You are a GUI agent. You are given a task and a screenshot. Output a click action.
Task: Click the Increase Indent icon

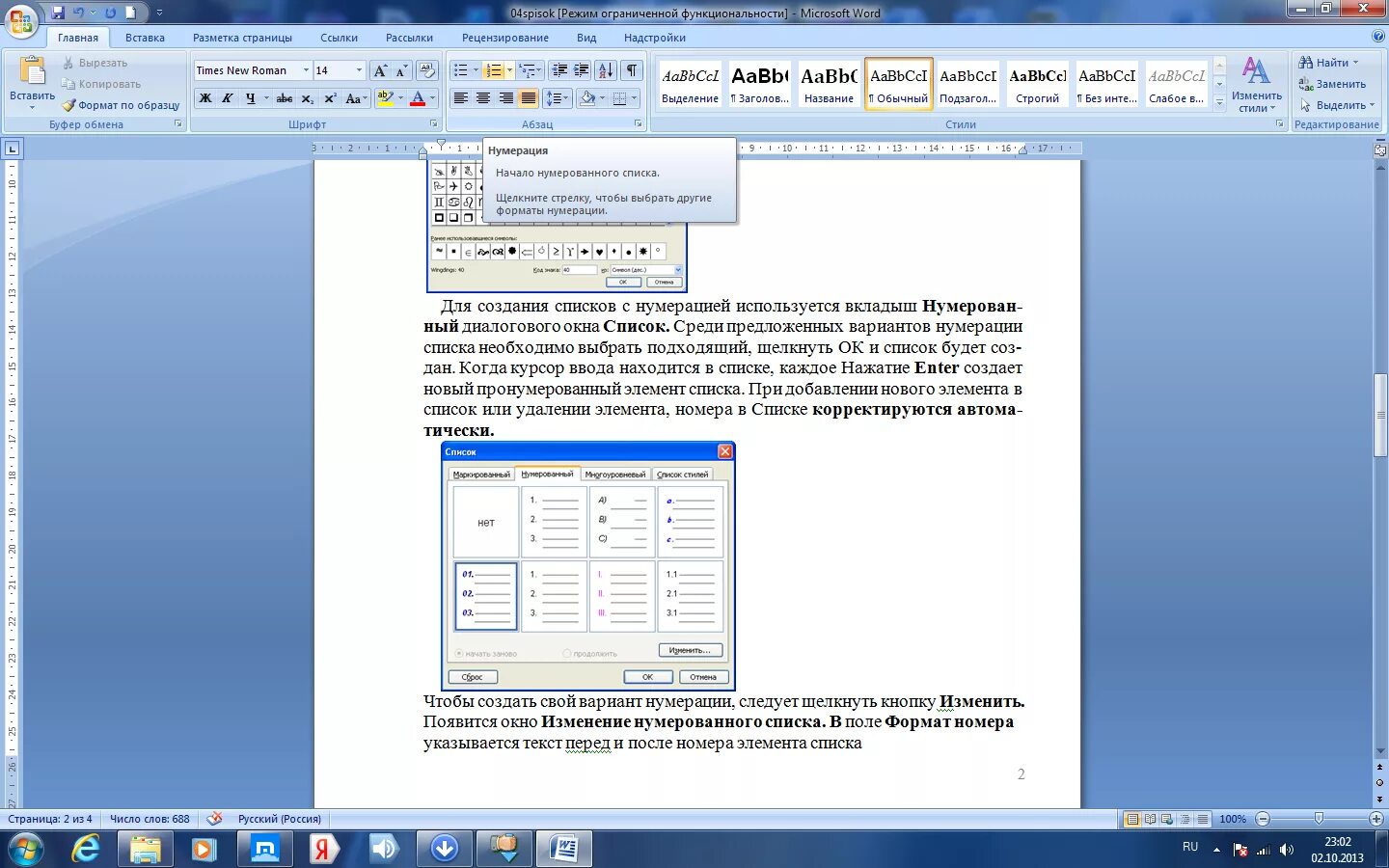(x=582, y=70)
